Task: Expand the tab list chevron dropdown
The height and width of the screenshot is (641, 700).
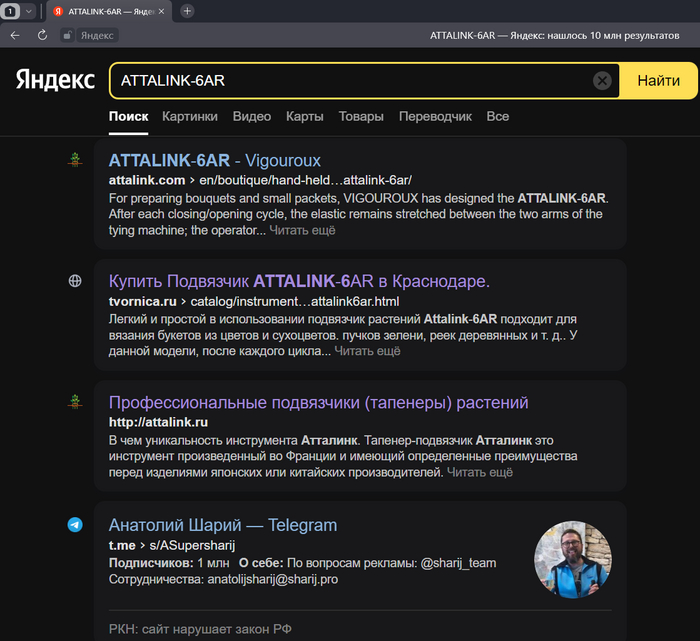Action: coord(29,11)
